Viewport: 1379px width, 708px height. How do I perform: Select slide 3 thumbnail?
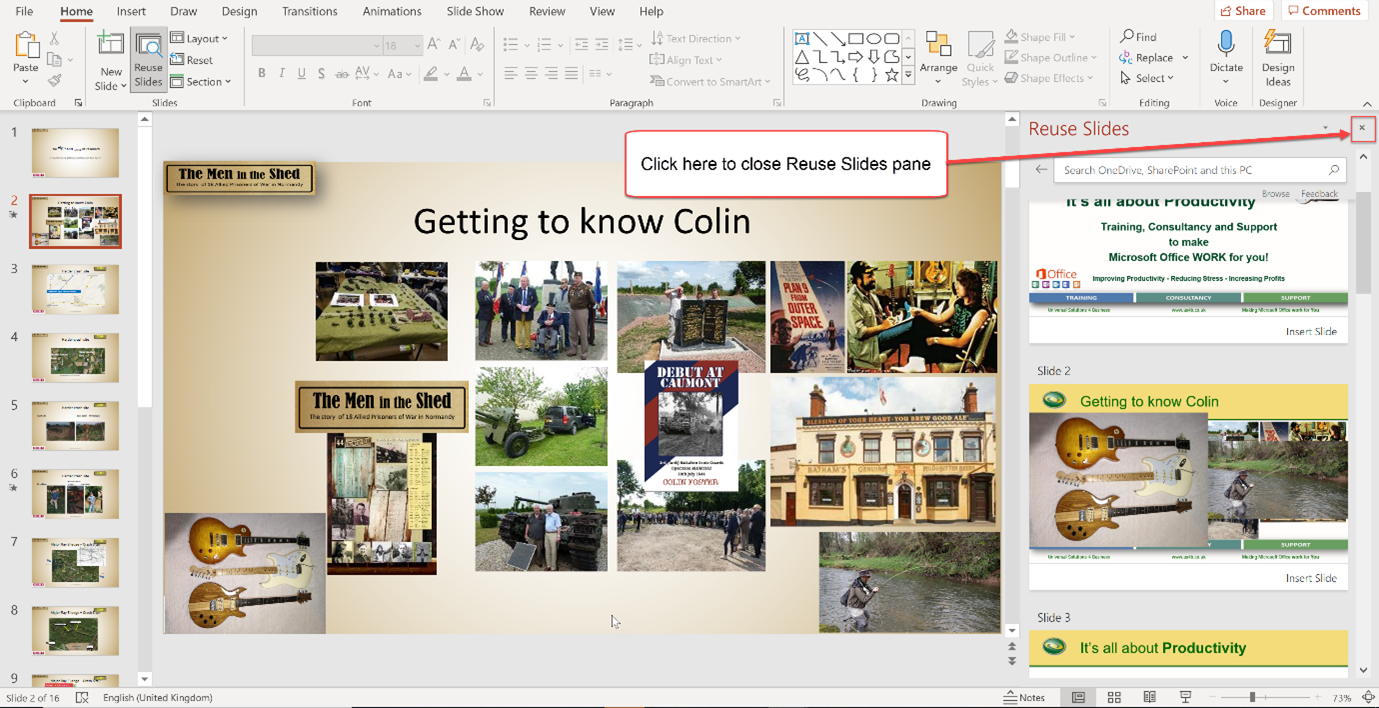point(75,289)
